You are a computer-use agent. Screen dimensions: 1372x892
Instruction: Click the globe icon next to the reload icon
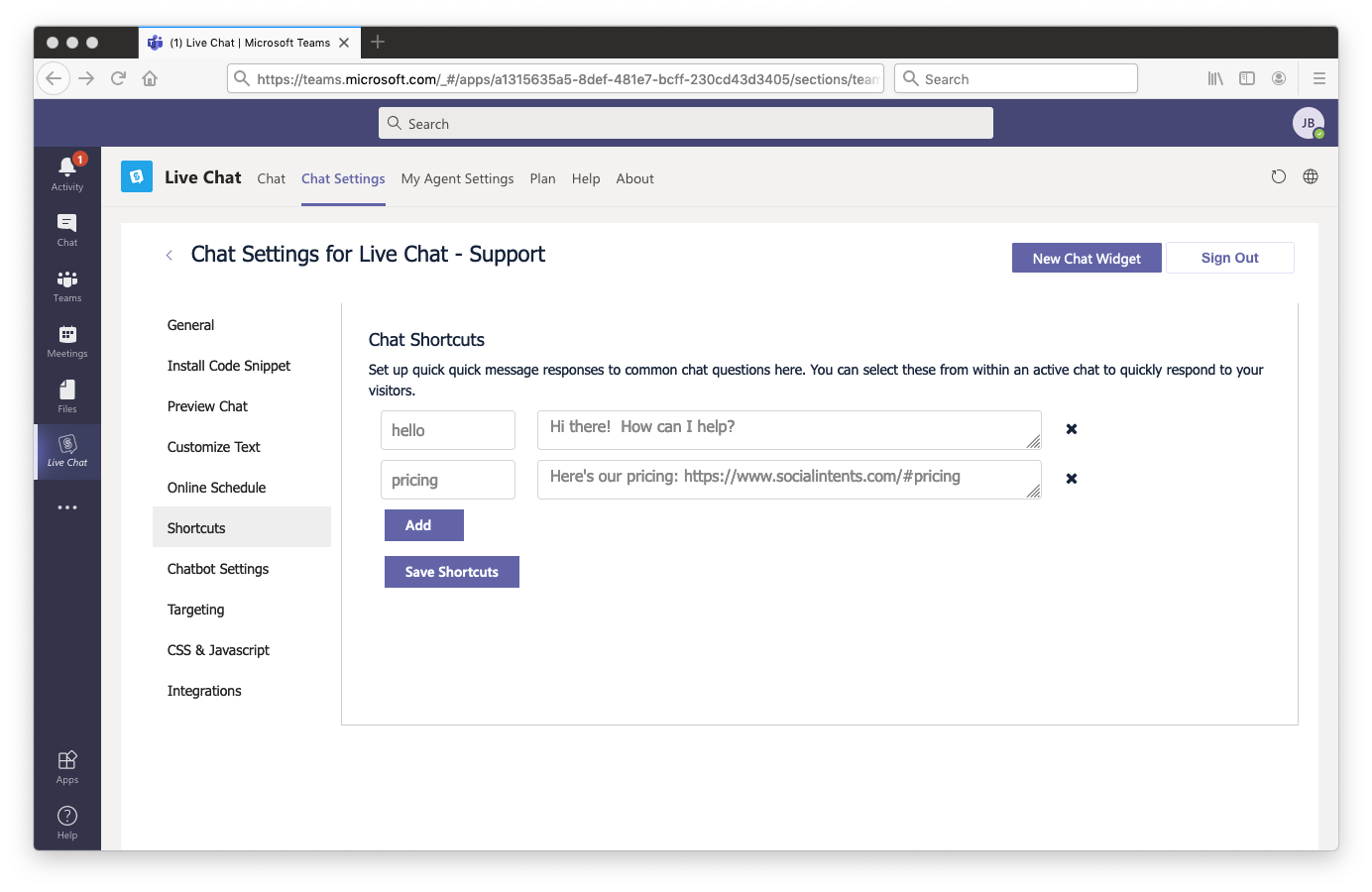(1310, 176)
